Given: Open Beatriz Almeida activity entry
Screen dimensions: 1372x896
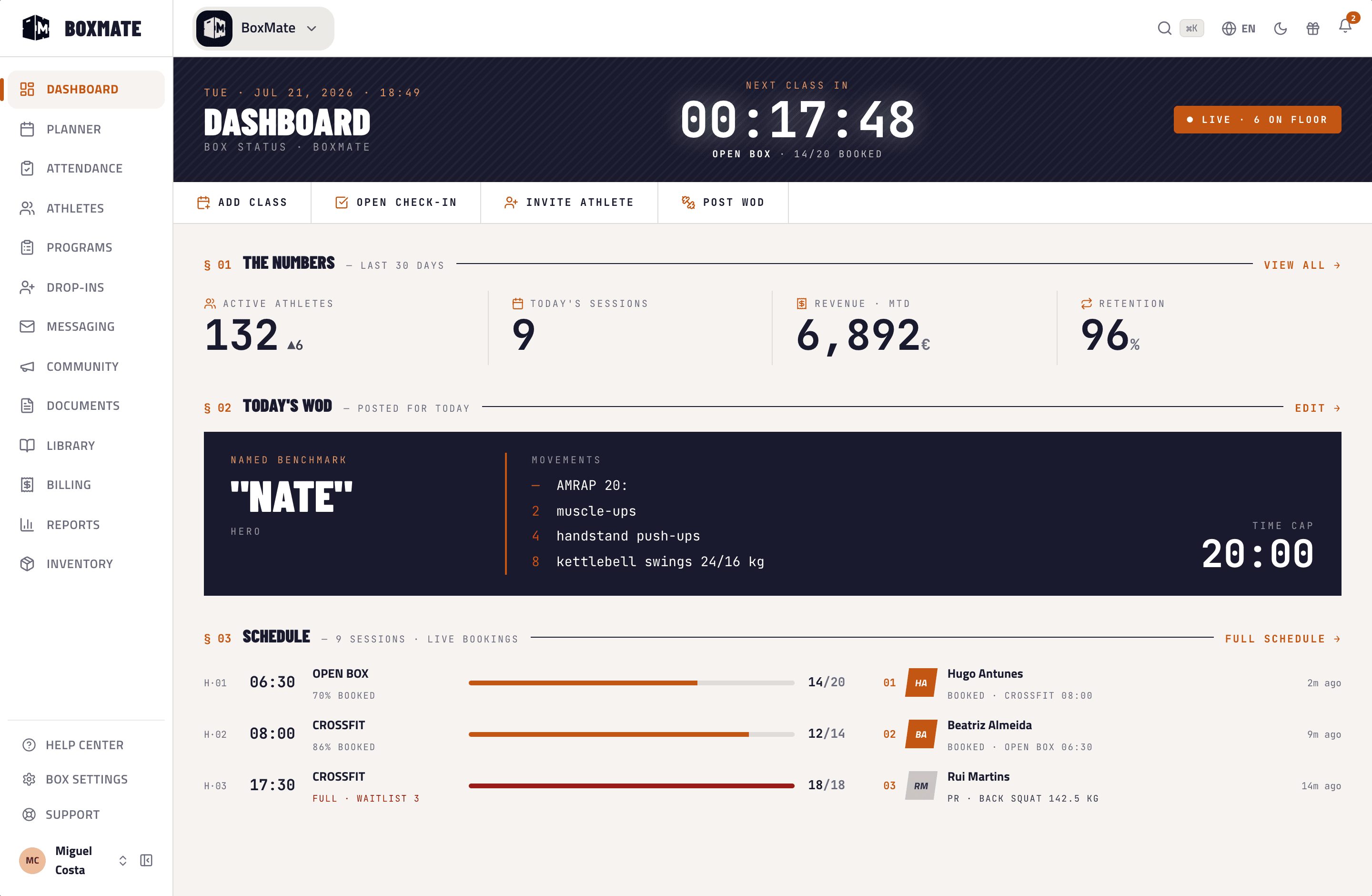Looking at the screenshot, I should click(x=1112, y=734).
